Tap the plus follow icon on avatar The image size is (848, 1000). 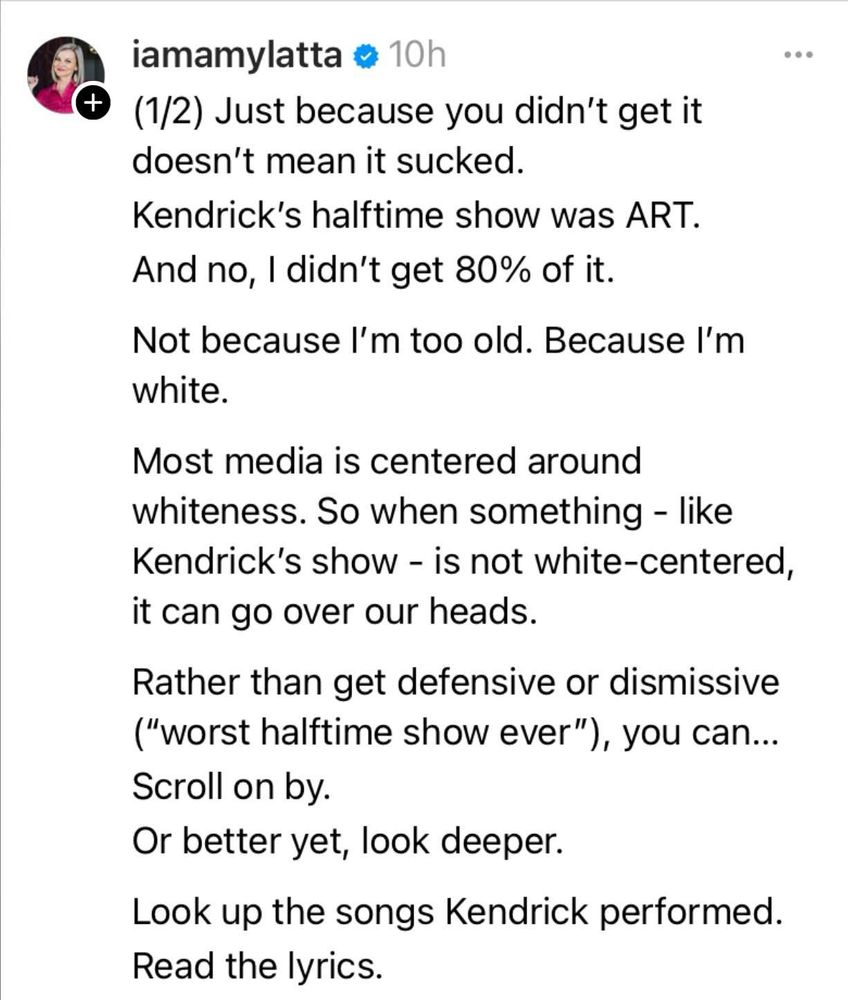[93, 102]
